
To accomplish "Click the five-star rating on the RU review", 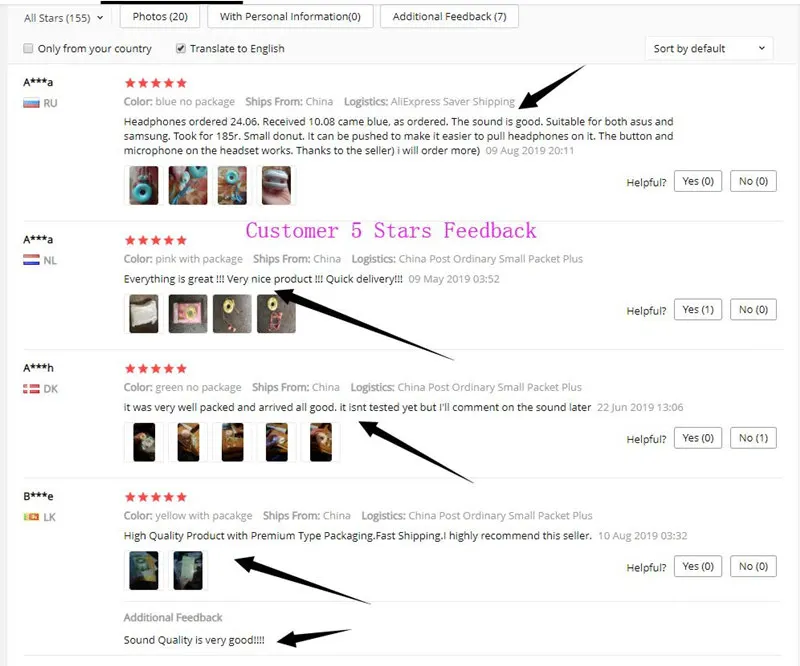I will tap(156, 83).
